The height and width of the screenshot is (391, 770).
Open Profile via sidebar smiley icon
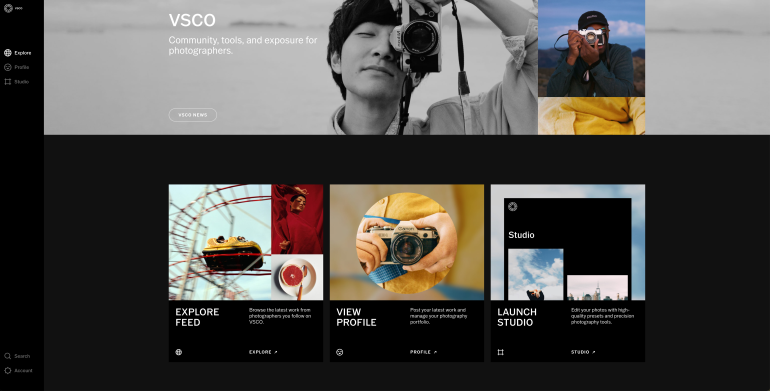click(7, 67)
